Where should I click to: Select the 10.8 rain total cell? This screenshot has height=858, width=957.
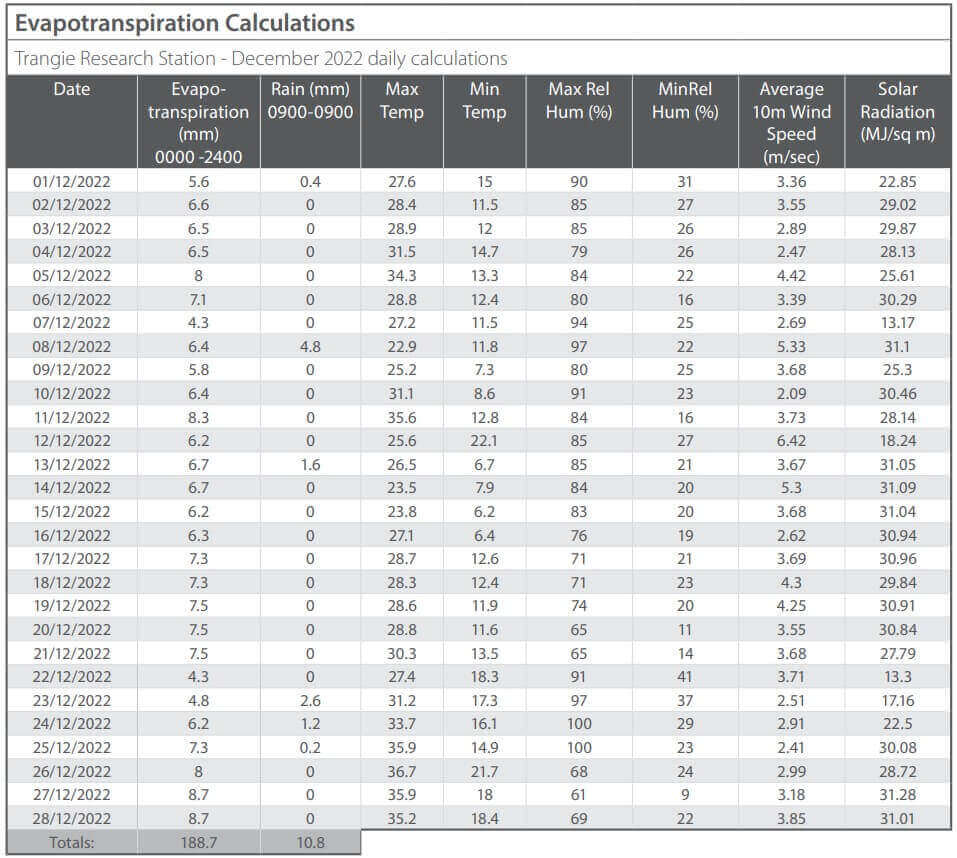point(310,842)
